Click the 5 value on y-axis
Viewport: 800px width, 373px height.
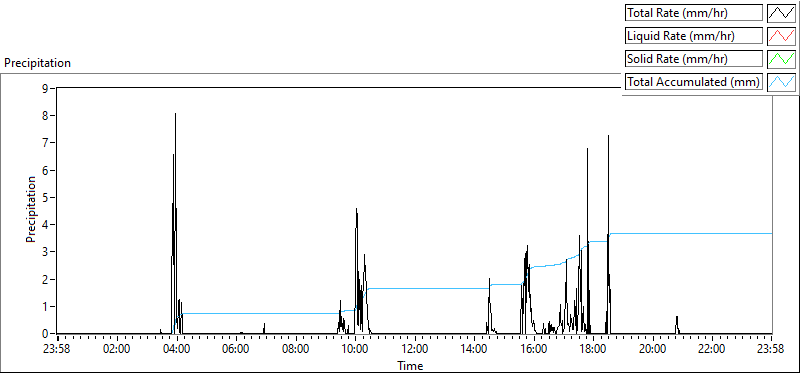(45, 197)
